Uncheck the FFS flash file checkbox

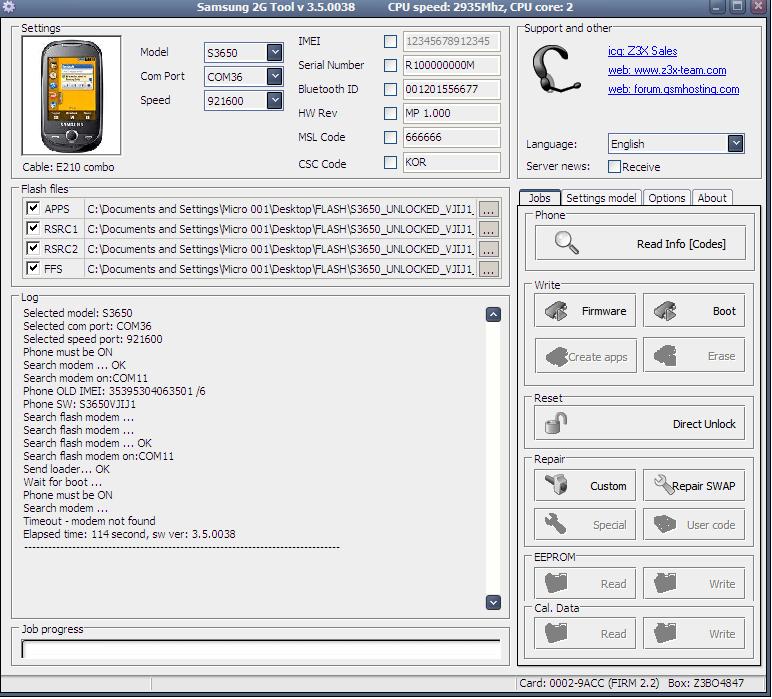(33, 268)
